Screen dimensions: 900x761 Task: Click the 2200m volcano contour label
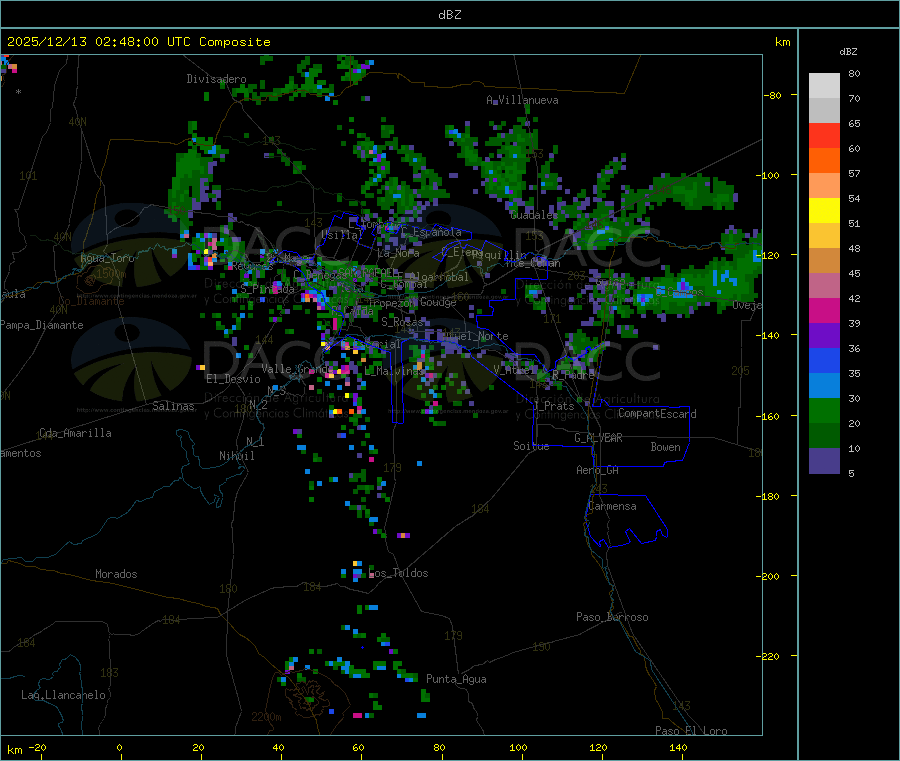[266, 717]
